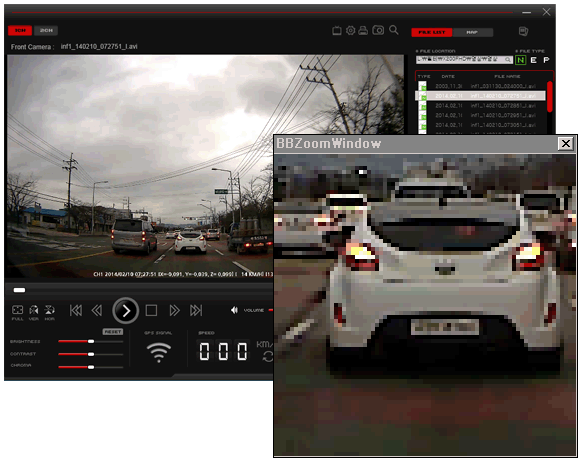Viewport: 582px width, 461px height.
Task: Switch to the 2CH channel view
Action: (46, 30)
